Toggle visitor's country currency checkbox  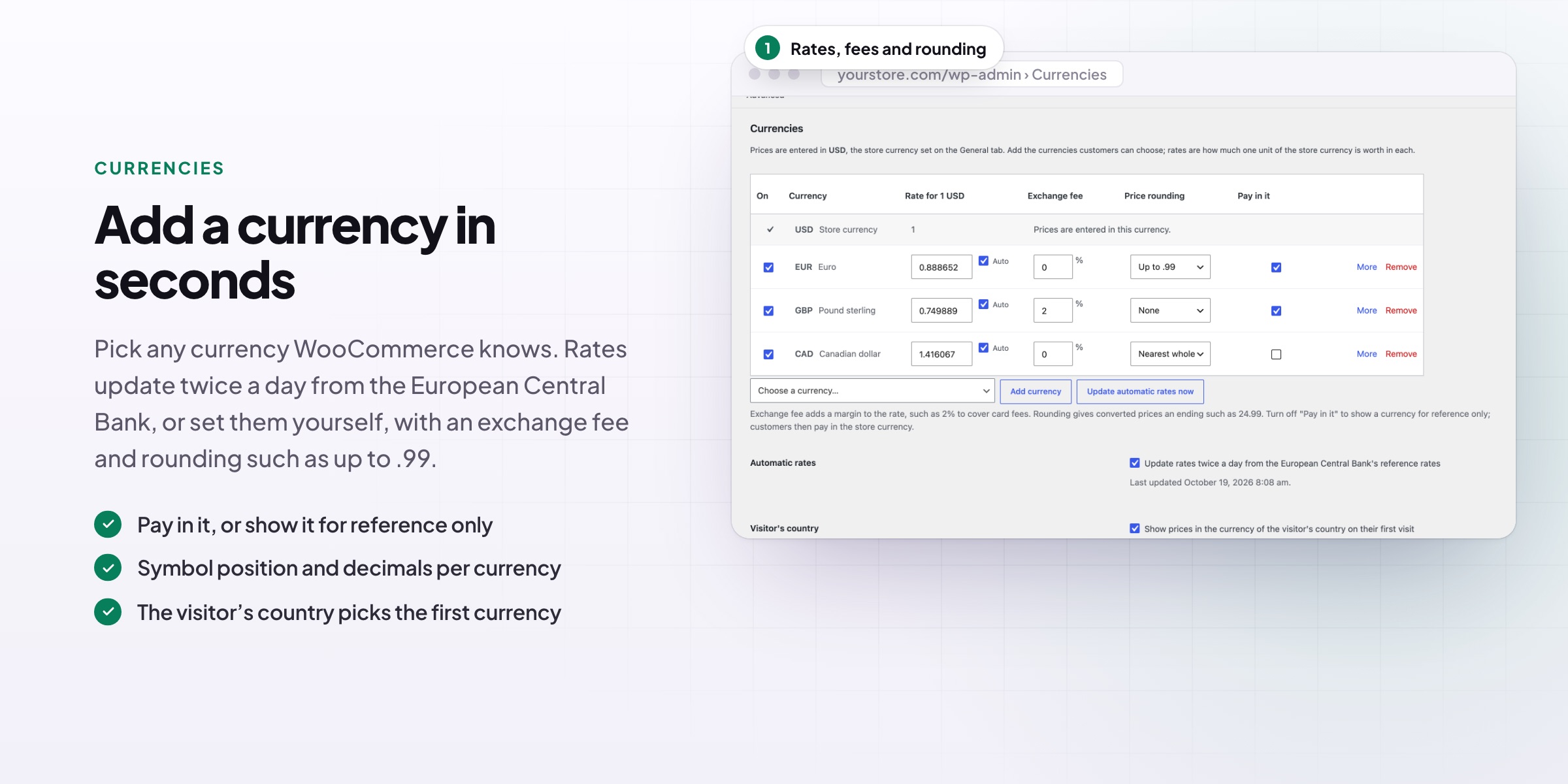[1135, 529]
